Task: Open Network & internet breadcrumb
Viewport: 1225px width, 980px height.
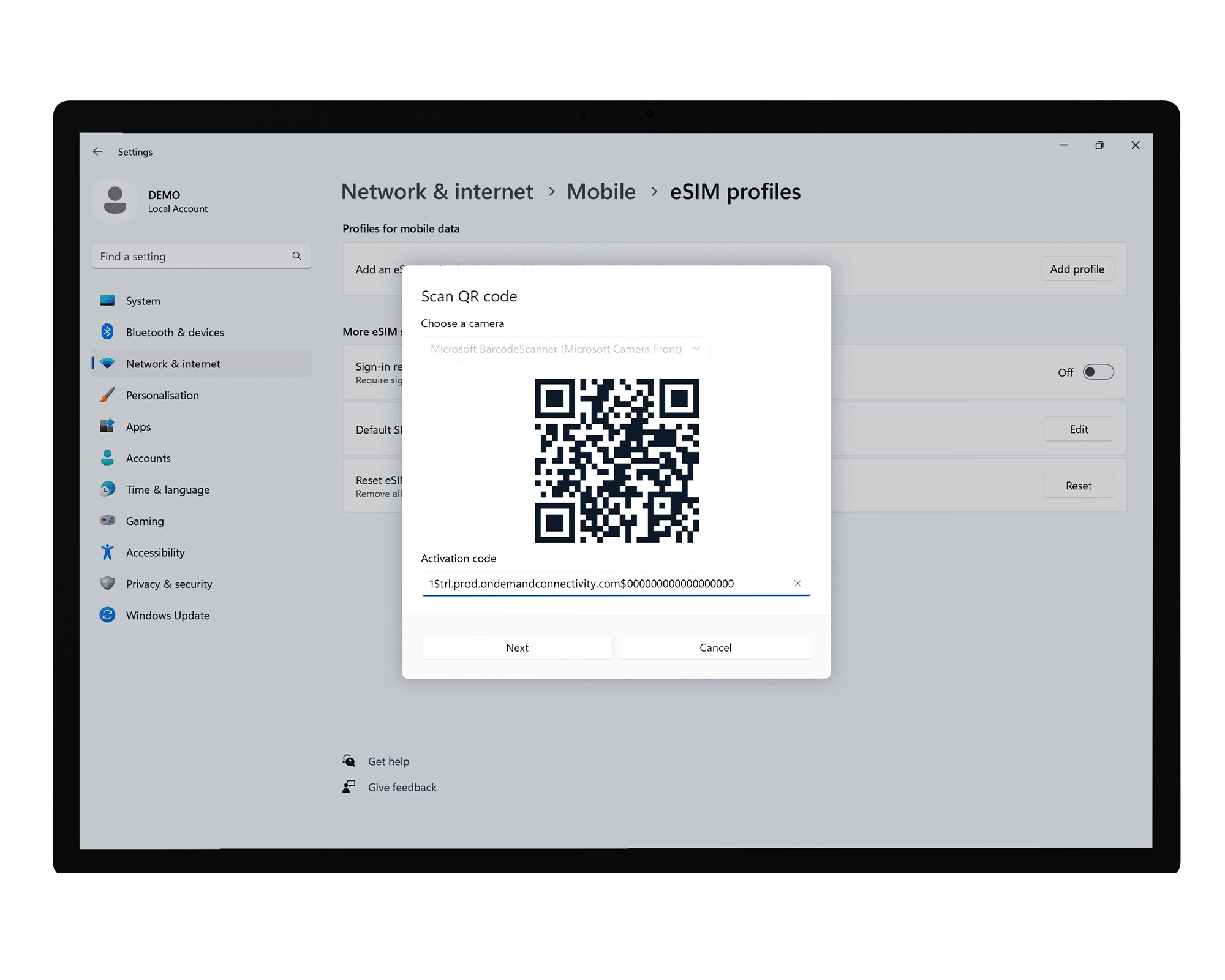Action: click(437, 192)
